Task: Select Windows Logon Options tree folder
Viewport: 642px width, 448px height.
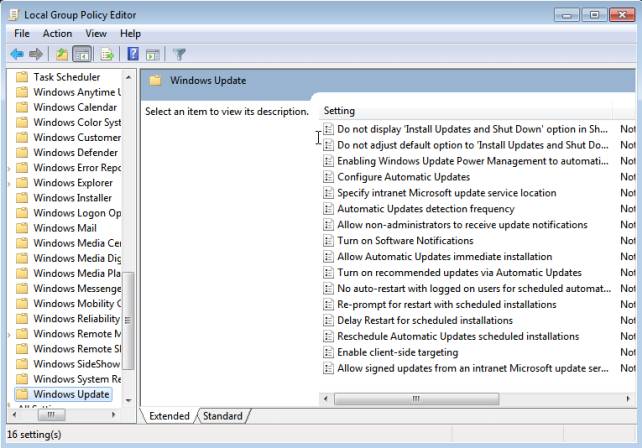Action: (77, 213)
